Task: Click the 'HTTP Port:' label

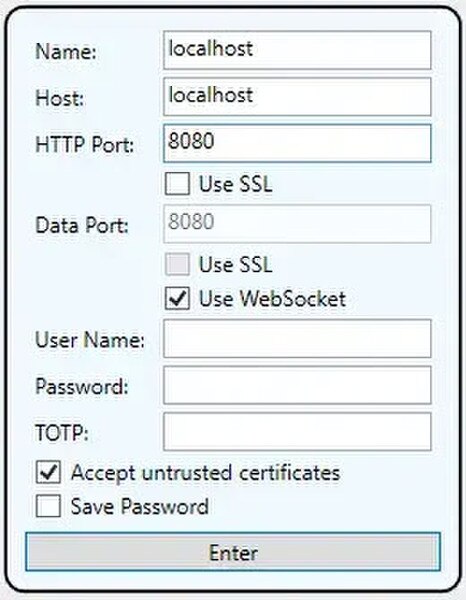Action: click(x=85, y=144)
